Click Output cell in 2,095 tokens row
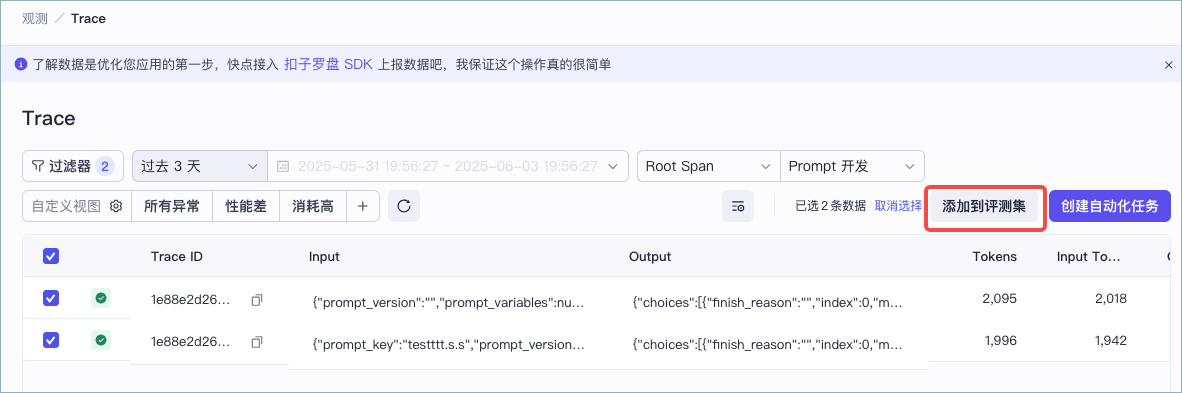Screen dimensions: 1182x393 point(767,302)
